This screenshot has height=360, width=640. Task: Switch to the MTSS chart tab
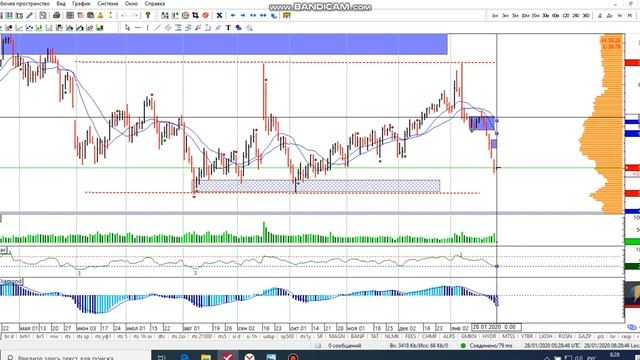click(509, 336)
